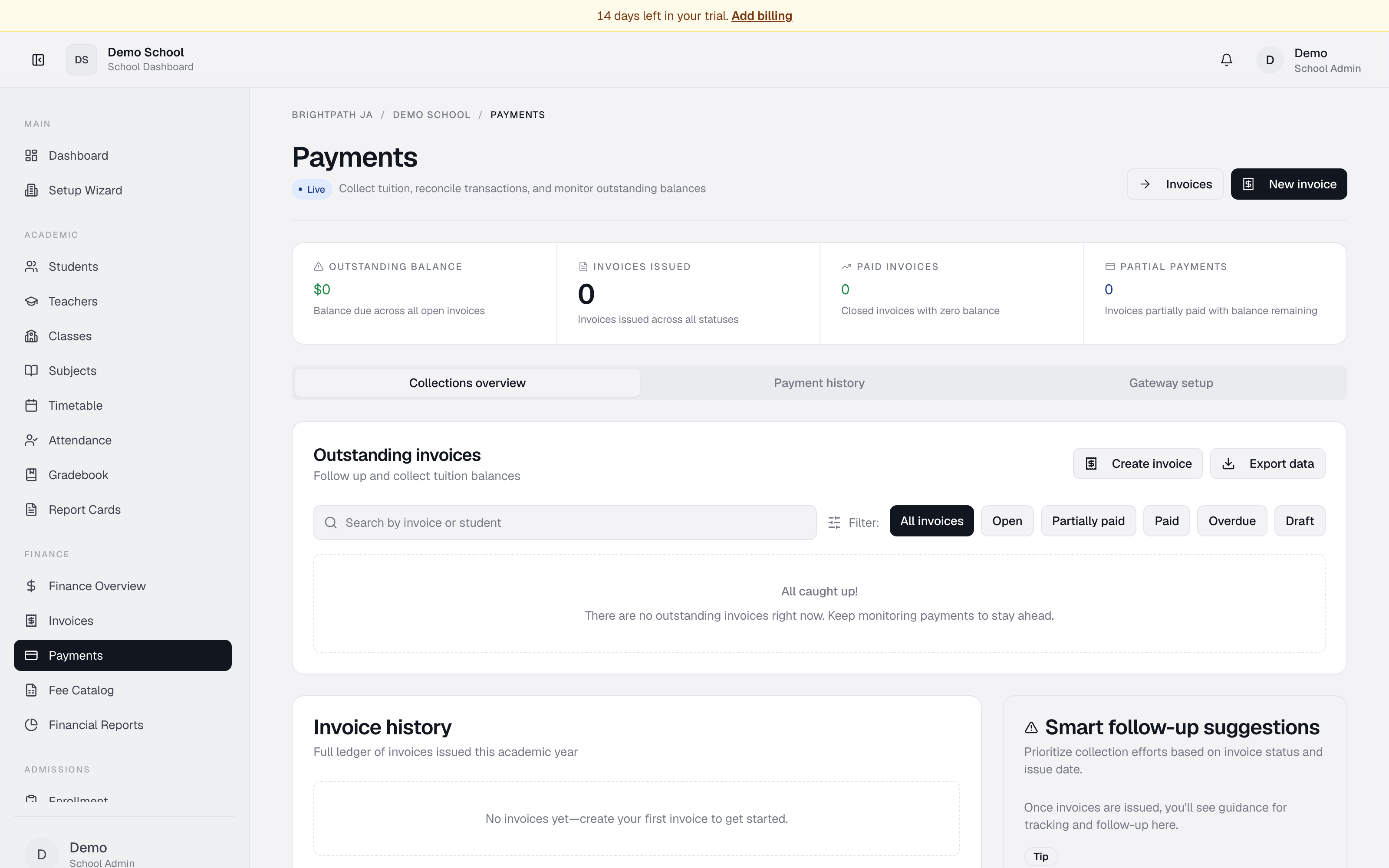Click the Export data button
Image resolution: width=1389 pixels, height=868 pixels.
coord(1267,463)
